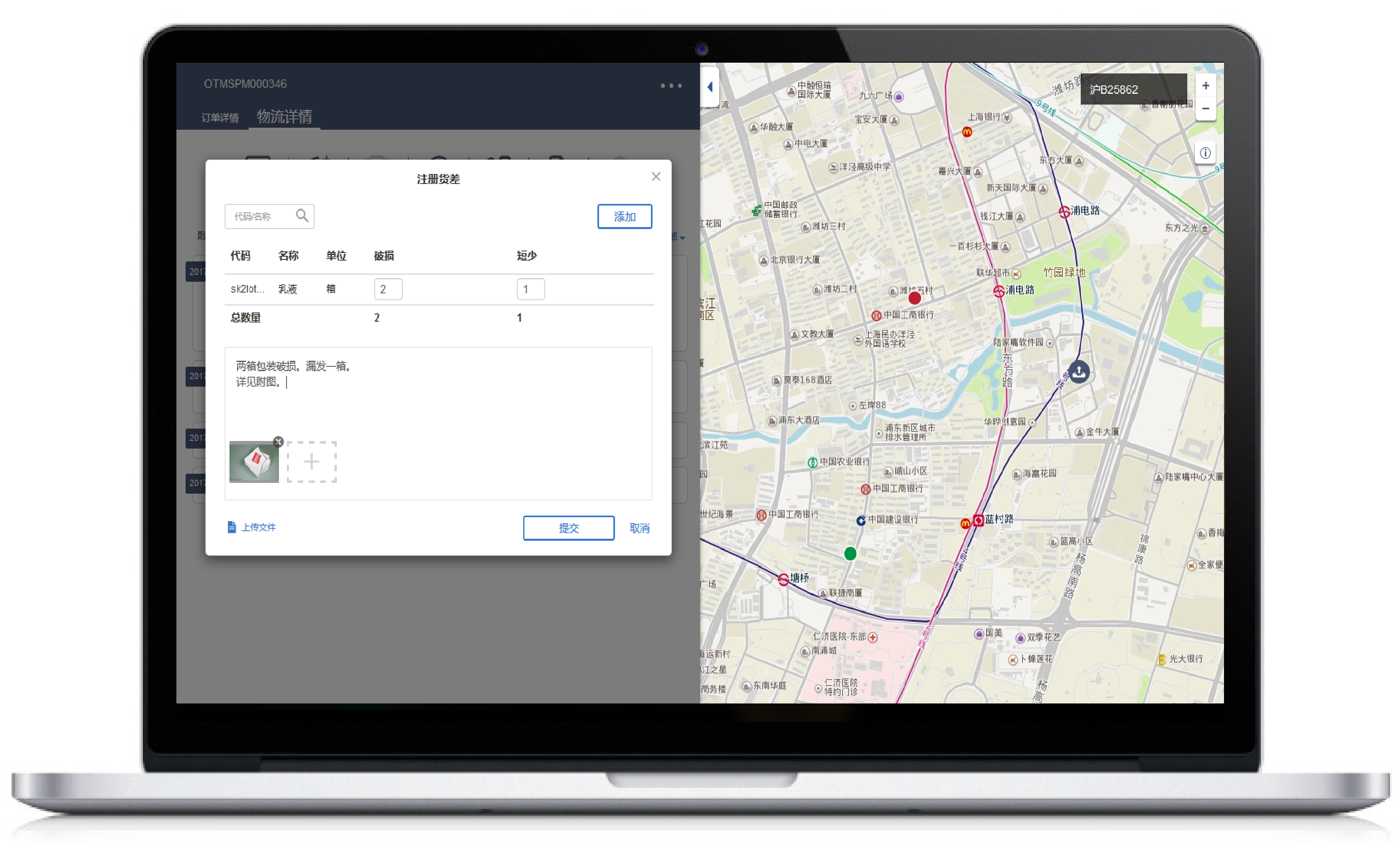The width and height of the screenshot is (1400, 856).
Task: Click the 破损 quantity input field
Action: [x=388, y=289]
